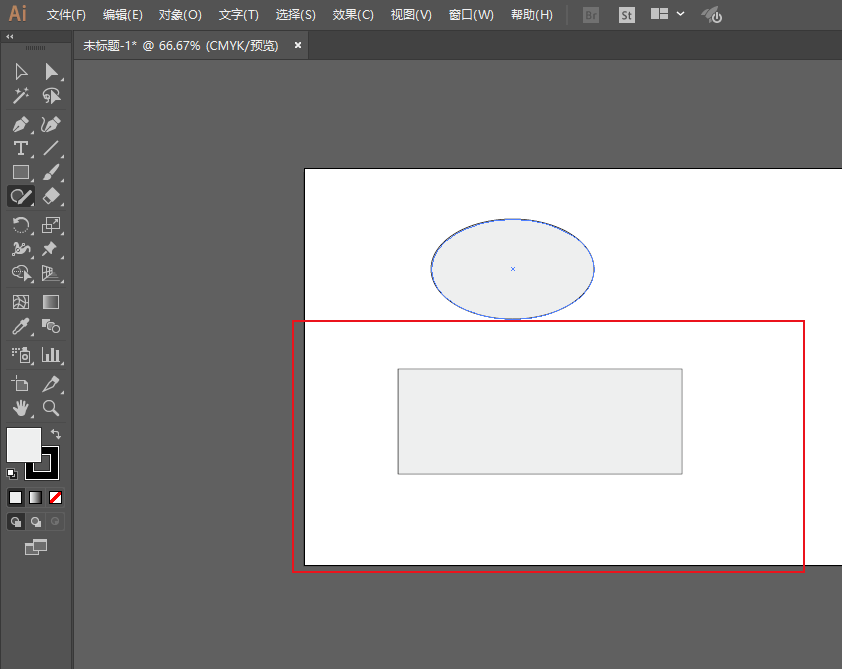Select the Hand tool
The width and height of the screenshot is (842, 669).
[x=21, y=408]
